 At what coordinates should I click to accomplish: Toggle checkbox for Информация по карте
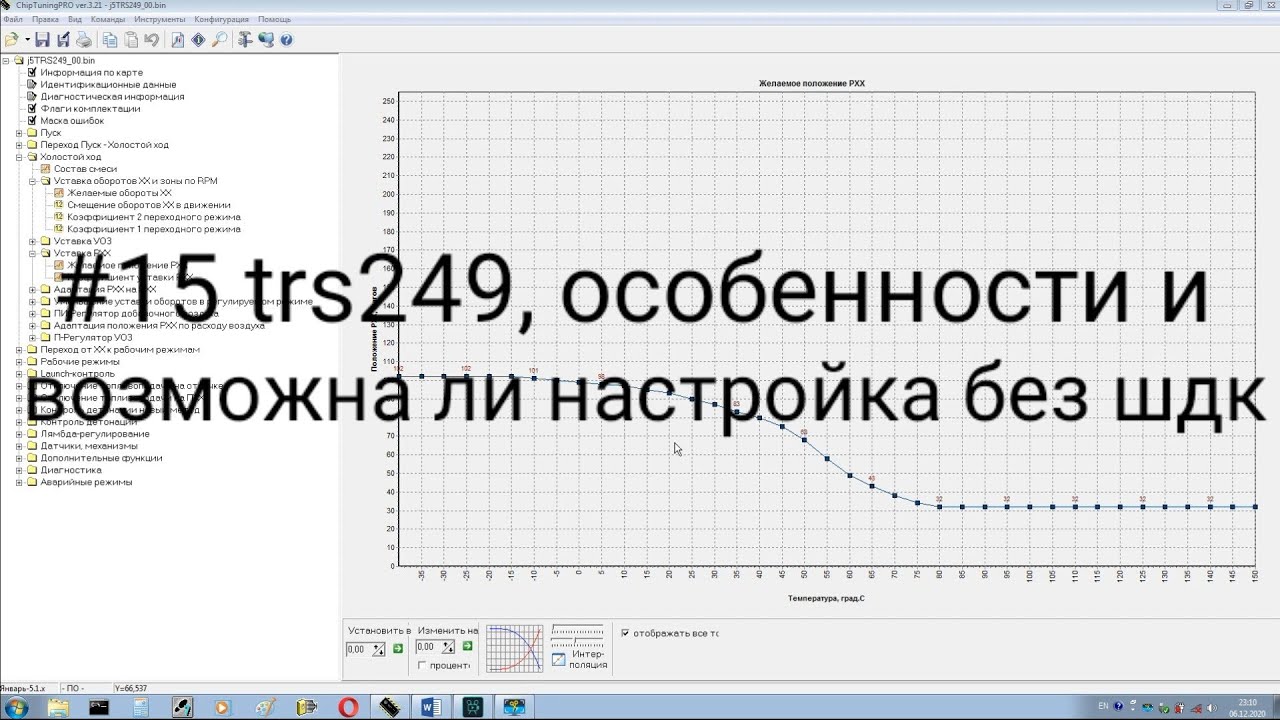pyautogui.click(x=32, y=73)
